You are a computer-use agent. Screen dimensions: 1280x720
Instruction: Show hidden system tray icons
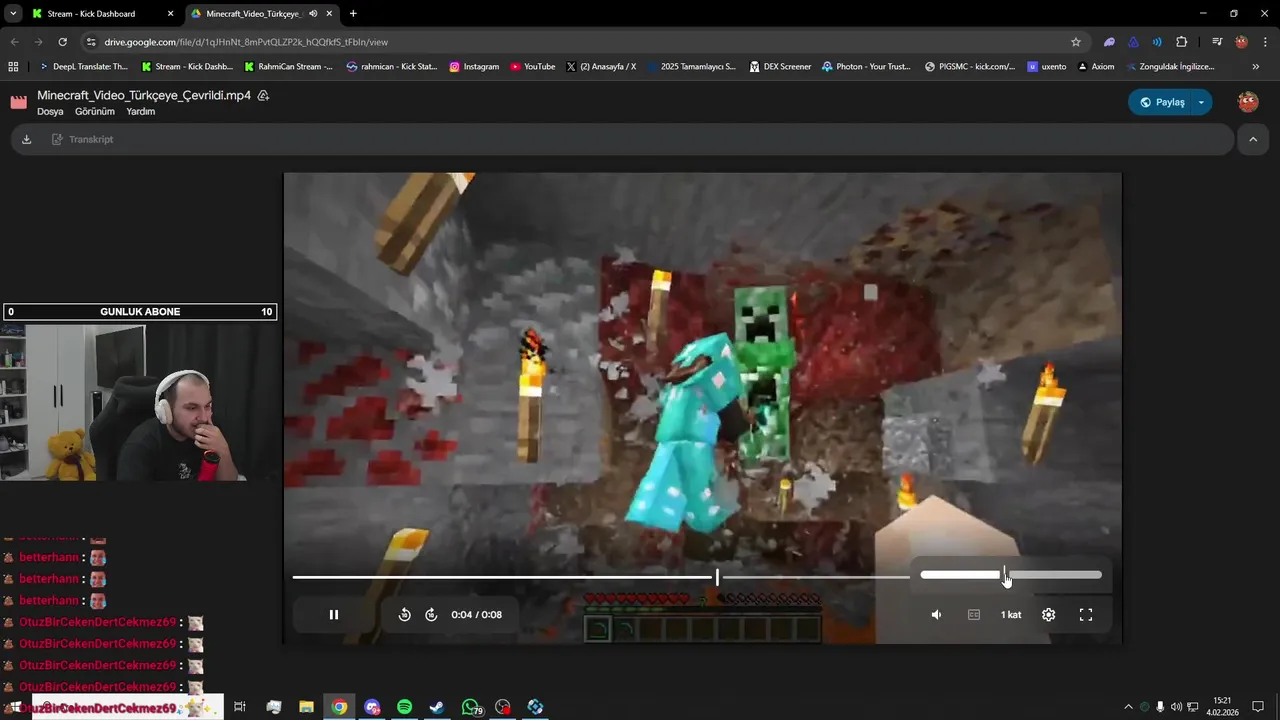(1129, 707)
